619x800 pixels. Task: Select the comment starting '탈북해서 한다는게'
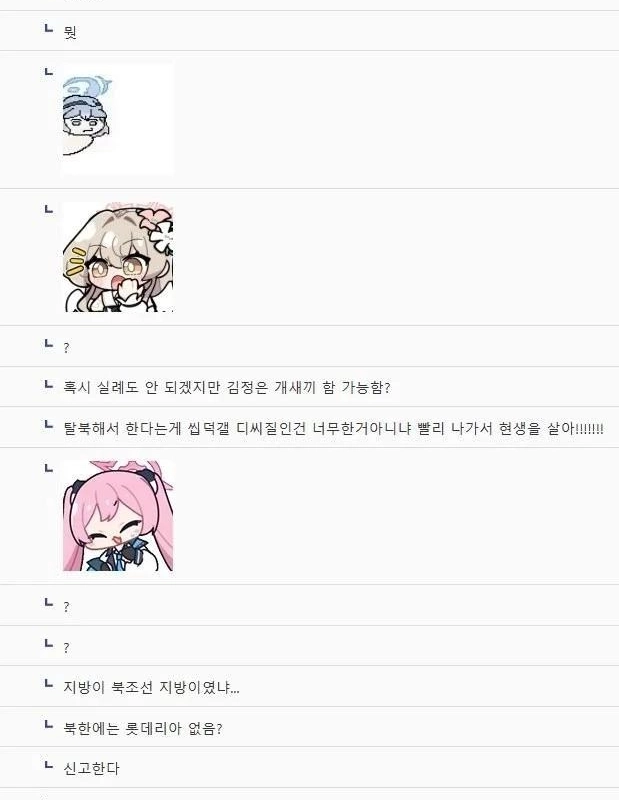[333, 428]
